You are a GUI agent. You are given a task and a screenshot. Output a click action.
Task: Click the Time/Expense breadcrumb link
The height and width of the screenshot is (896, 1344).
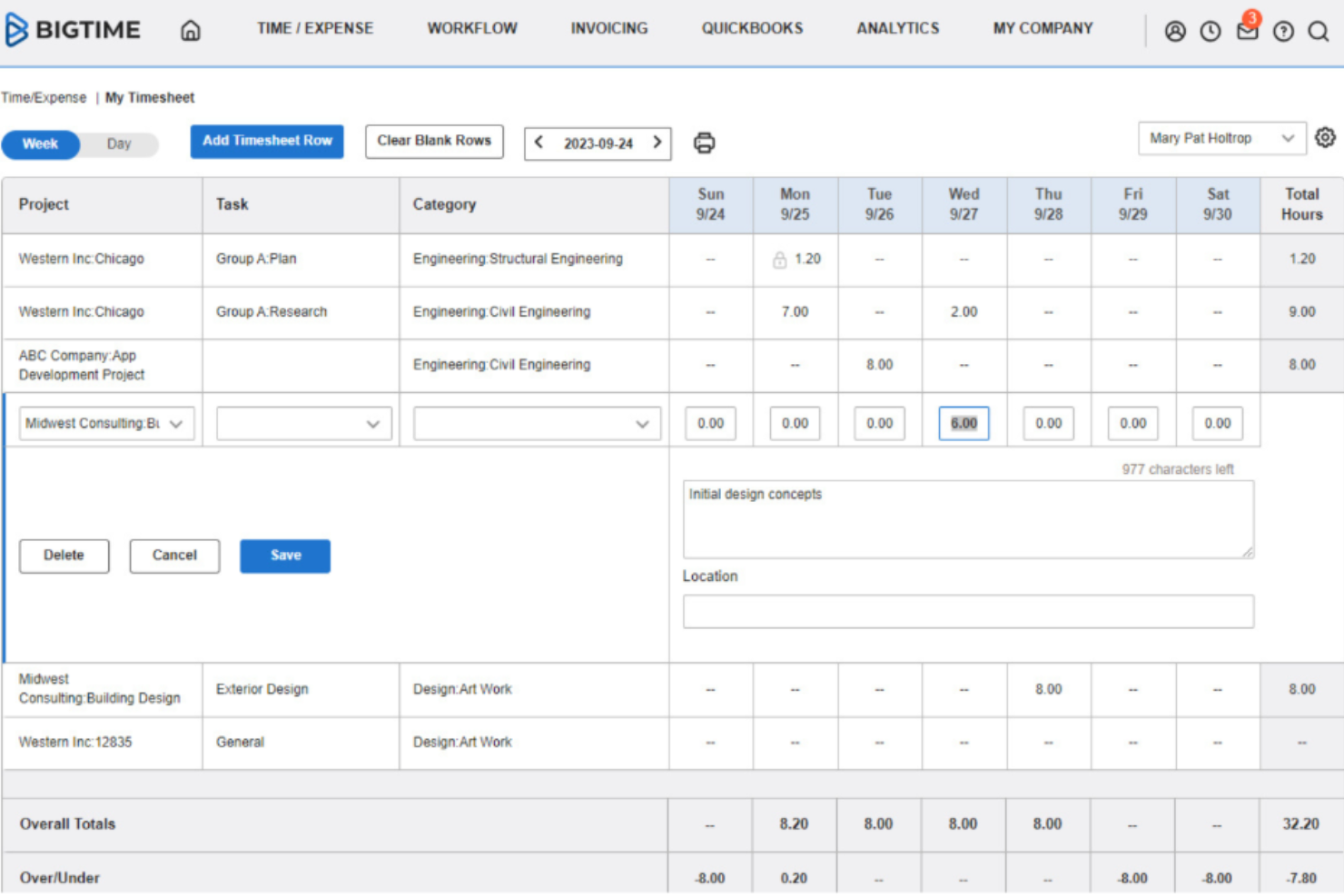pyautogui.click(x=44, y=98)
